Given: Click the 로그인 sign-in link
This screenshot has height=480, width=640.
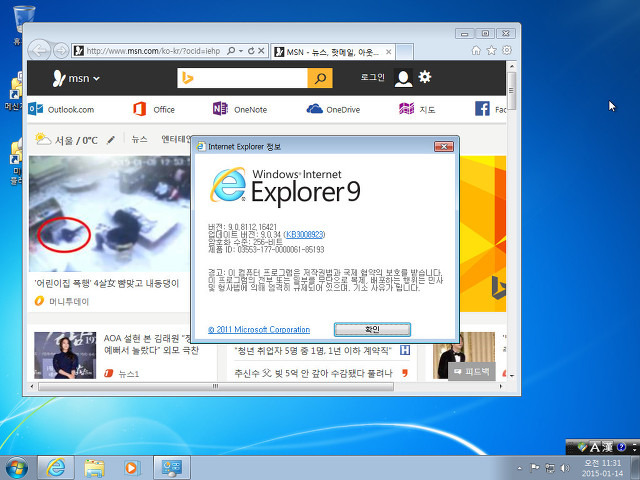Looking at the screenshot, I should (x=372, y=77).
